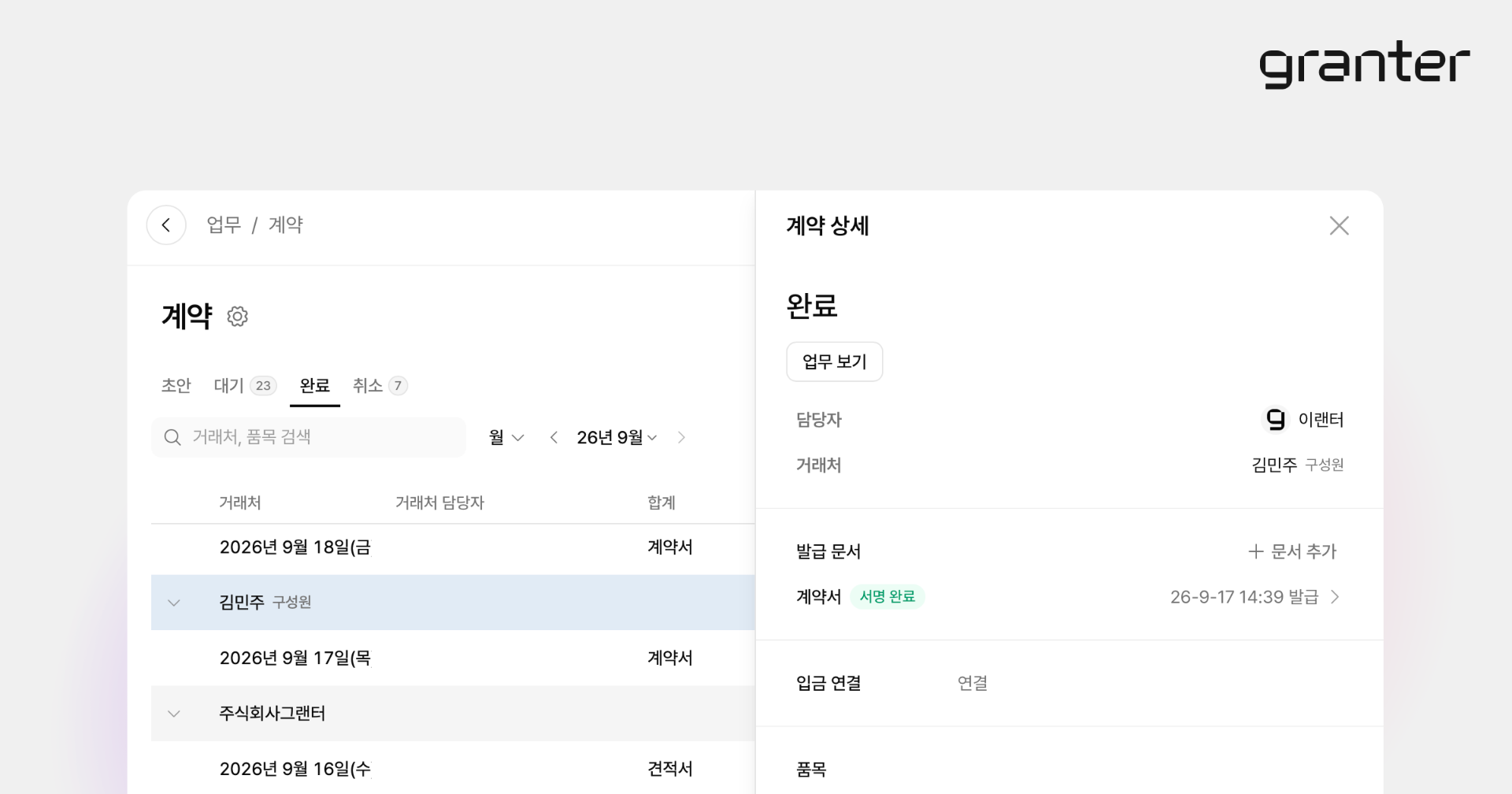
Task: Click the 주식회사그랜터 row name
Action: click(272, 714)
